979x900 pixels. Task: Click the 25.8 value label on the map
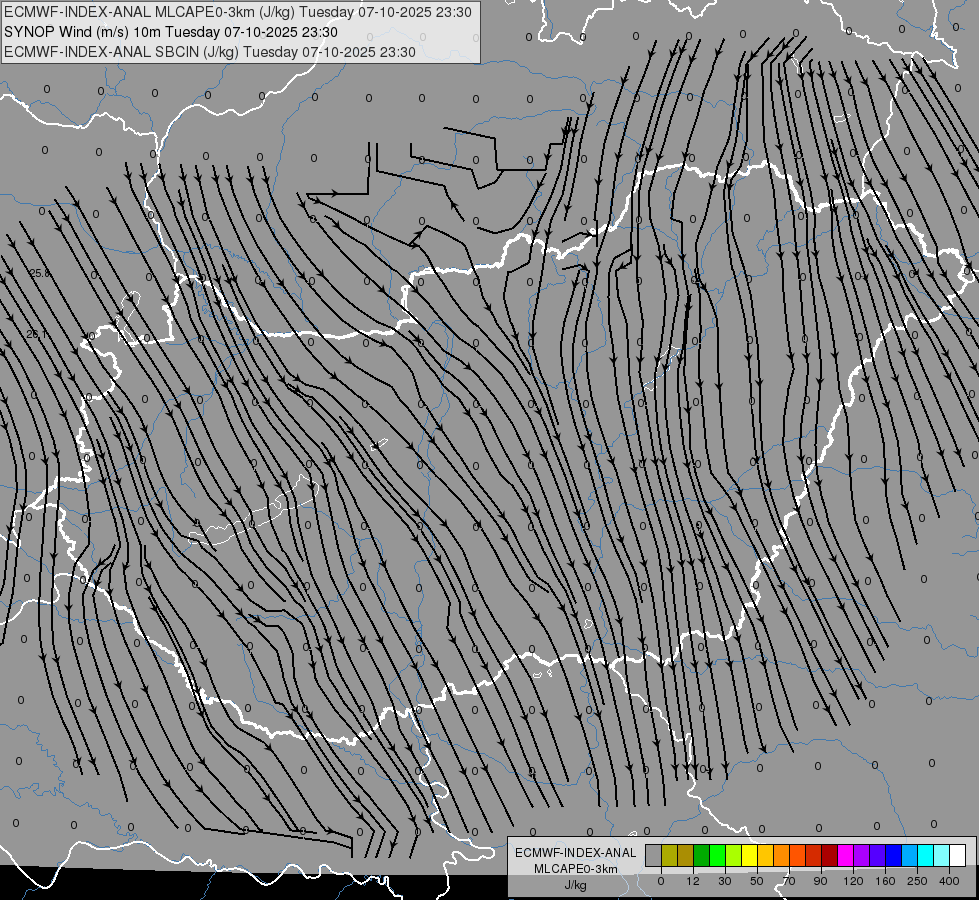pyautogui.click(x=39, y=273)
